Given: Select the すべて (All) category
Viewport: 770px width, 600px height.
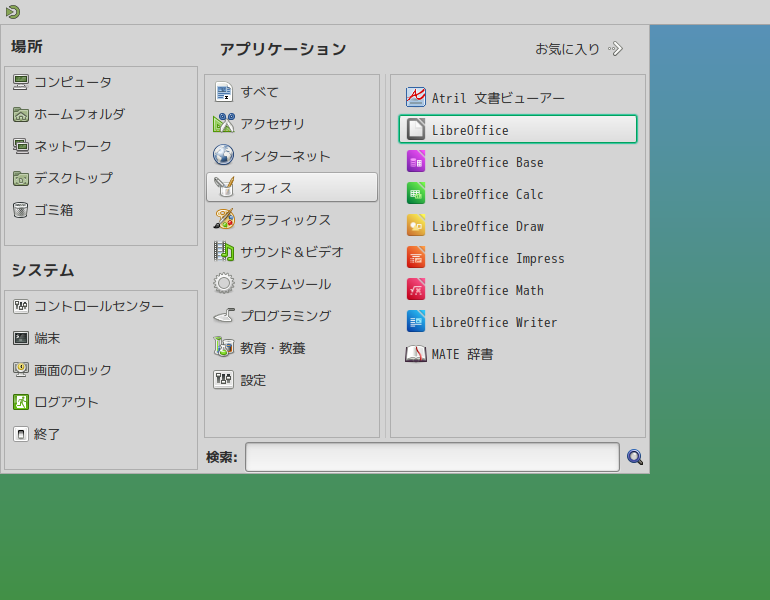Looking at the screenshot, I should point(292,91).
